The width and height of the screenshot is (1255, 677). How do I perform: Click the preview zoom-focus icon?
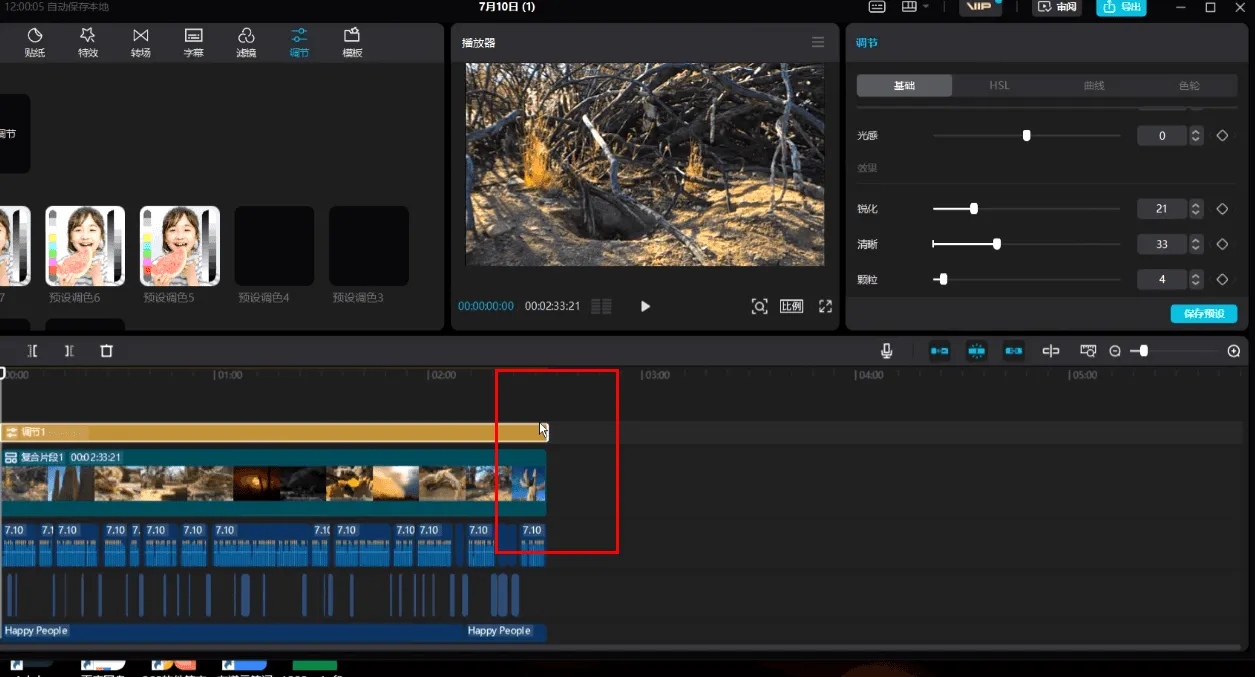pyautogui.click(x=759, y=306)
